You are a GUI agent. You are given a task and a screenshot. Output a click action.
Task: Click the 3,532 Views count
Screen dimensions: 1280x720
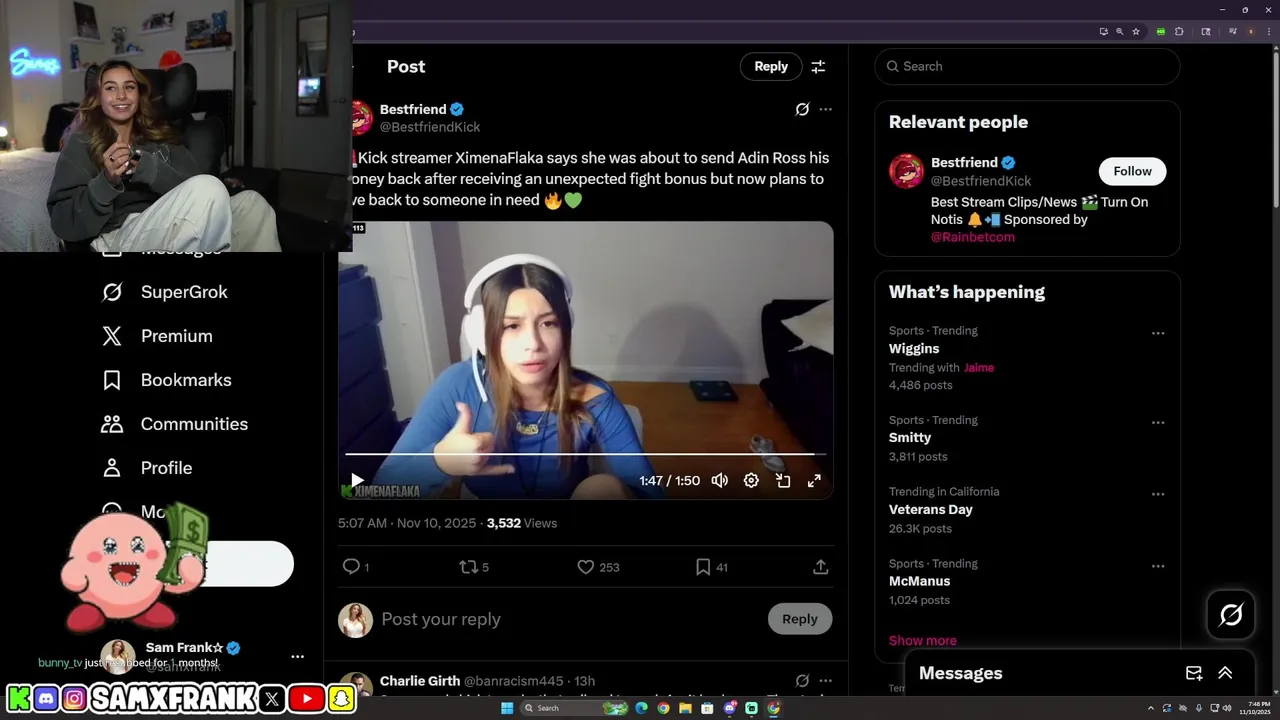pyautogui.click(x=522, y=523)
